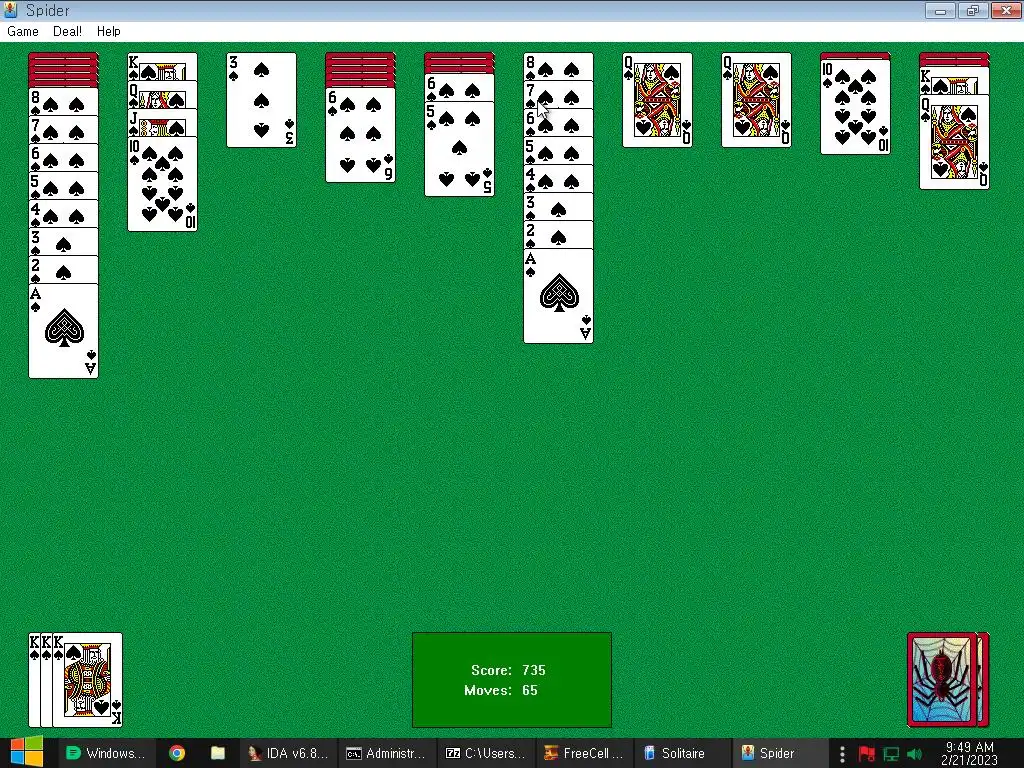Select the Queen of spades in seventh column

[x=657, y=100]
